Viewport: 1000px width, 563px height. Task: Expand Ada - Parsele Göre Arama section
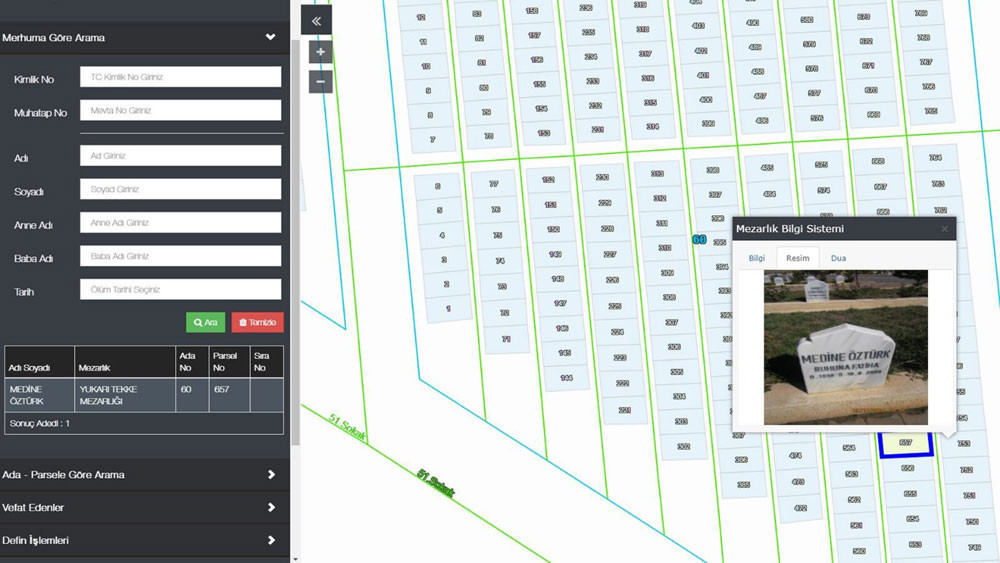(270, 474)
